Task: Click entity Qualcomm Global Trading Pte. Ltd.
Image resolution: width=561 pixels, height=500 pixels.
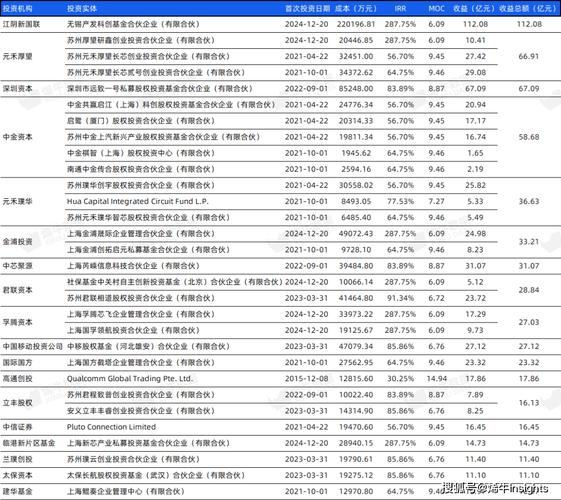Action: [x=130, y=378]
